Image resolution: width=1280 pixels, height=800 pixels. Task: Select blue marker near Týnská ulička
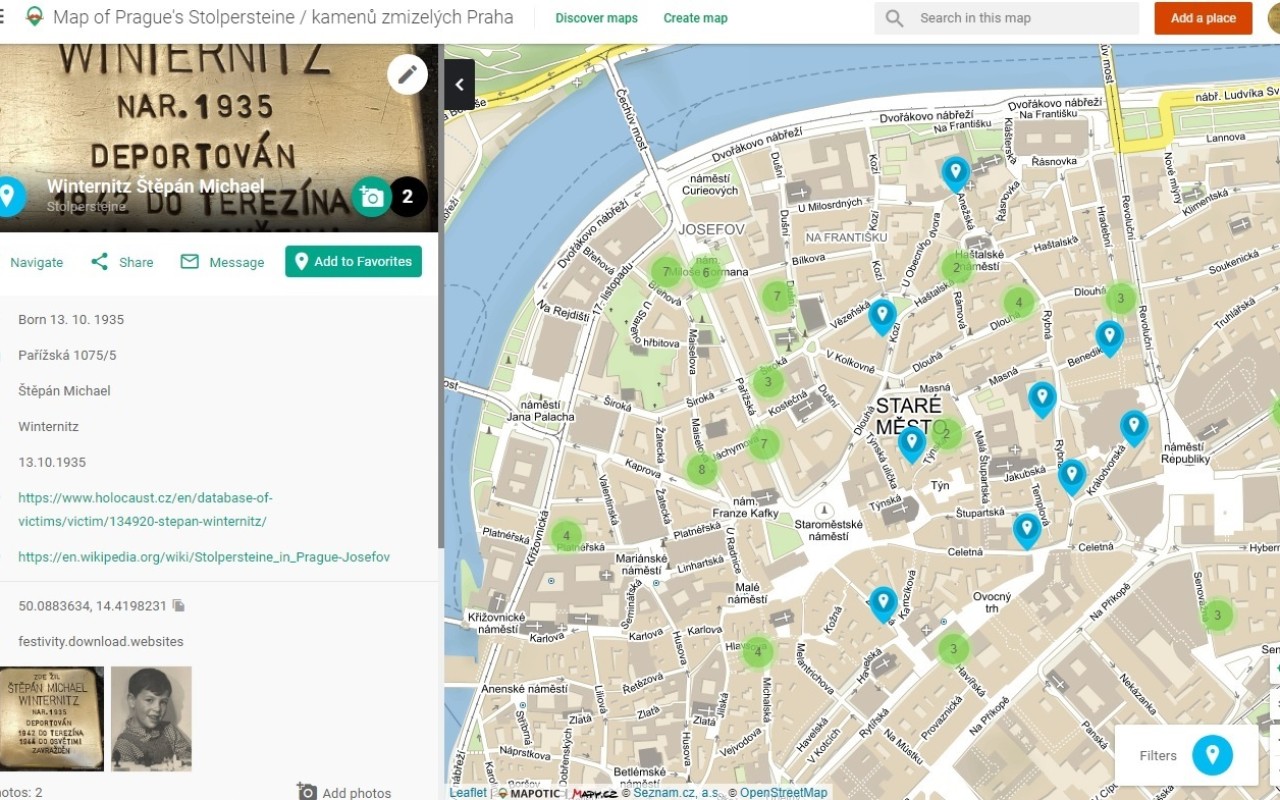coord(912,444)
